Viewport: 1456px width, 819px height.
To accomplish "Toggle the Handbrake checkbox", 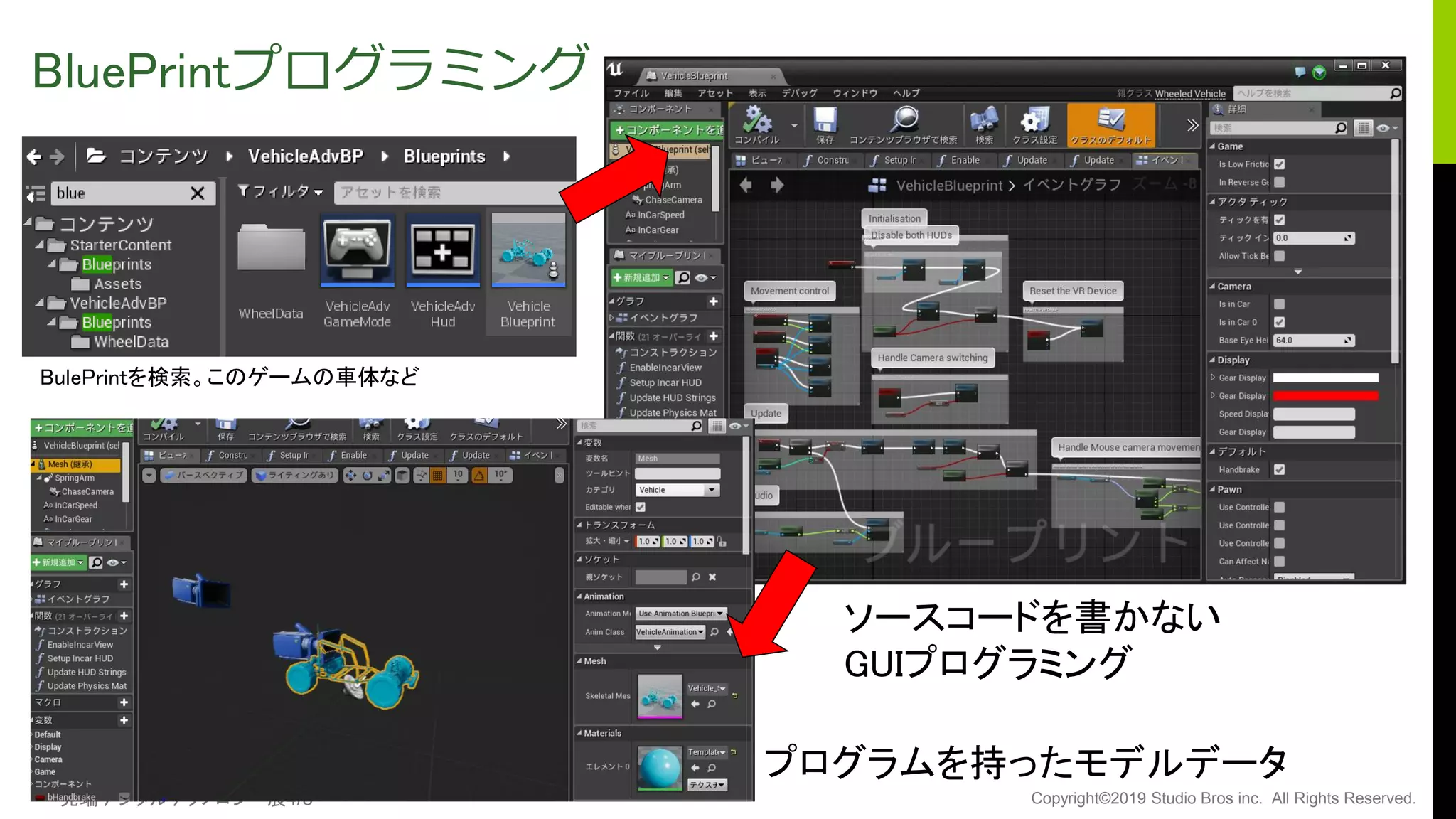I will coord(1280,470).
